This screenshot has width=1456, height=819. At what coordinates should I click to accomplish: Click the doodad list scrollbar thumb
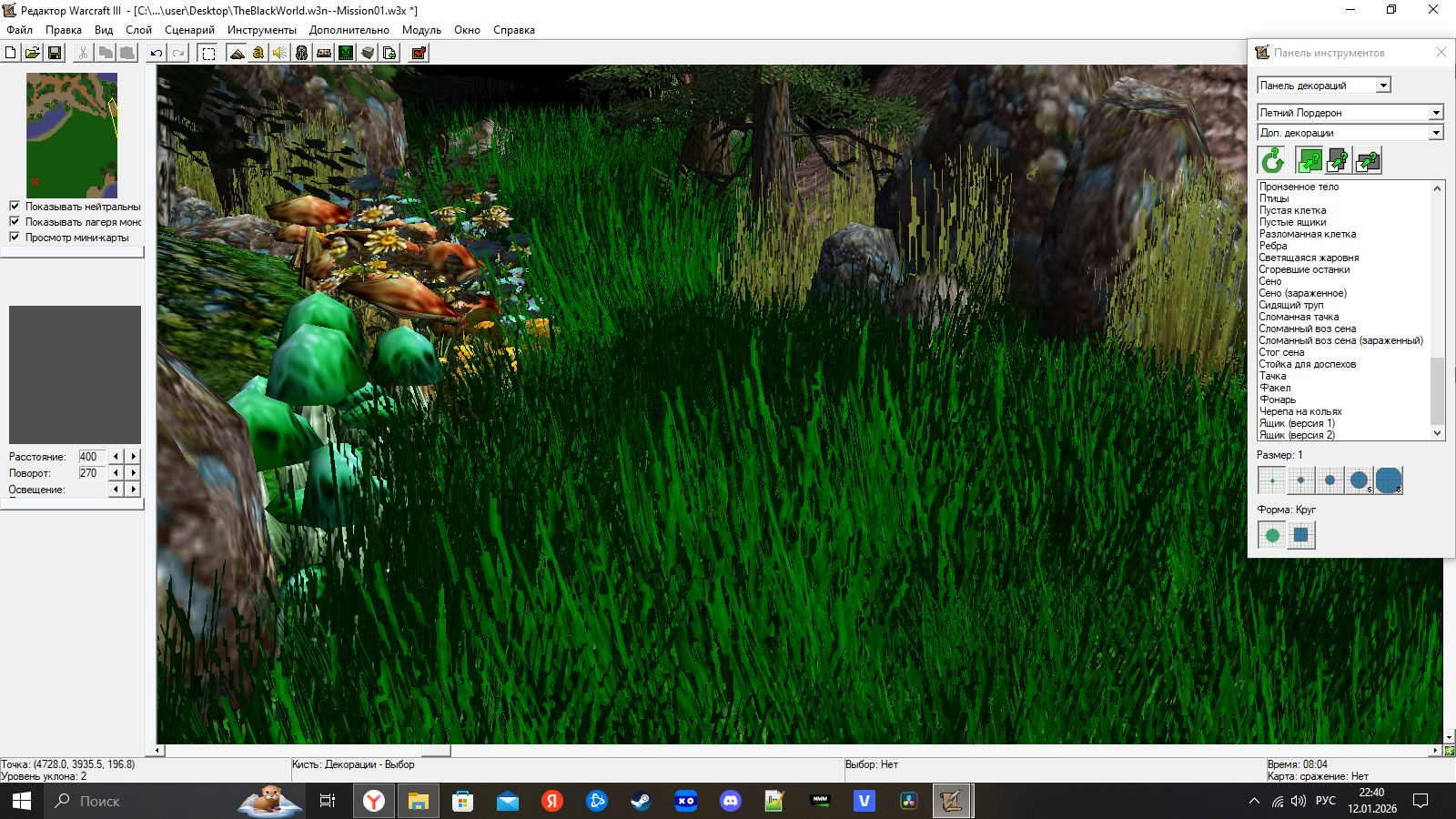[1438, 391]
